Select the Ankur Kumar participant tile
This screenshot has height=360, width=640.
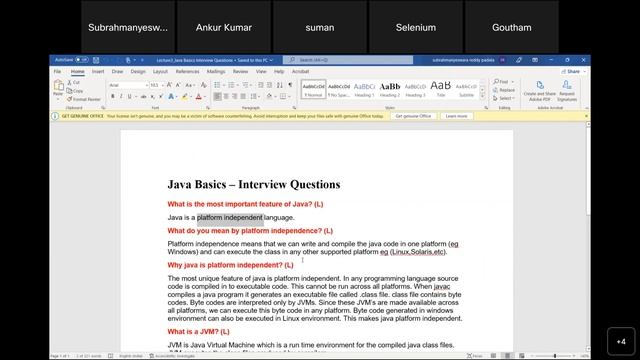click(224, 27)
